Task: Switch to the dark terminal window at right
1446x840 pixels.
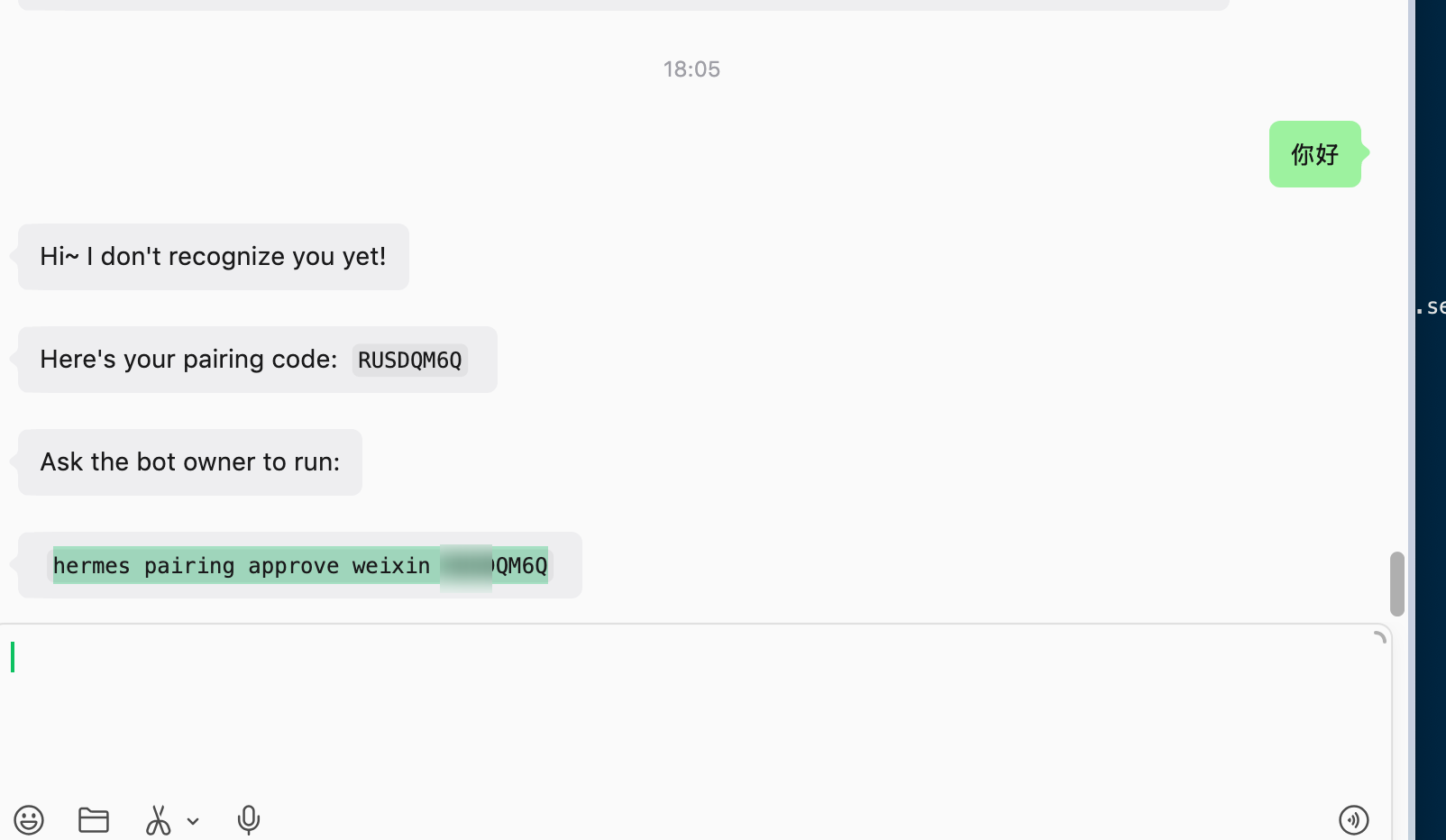Action: coord(1431,420)
